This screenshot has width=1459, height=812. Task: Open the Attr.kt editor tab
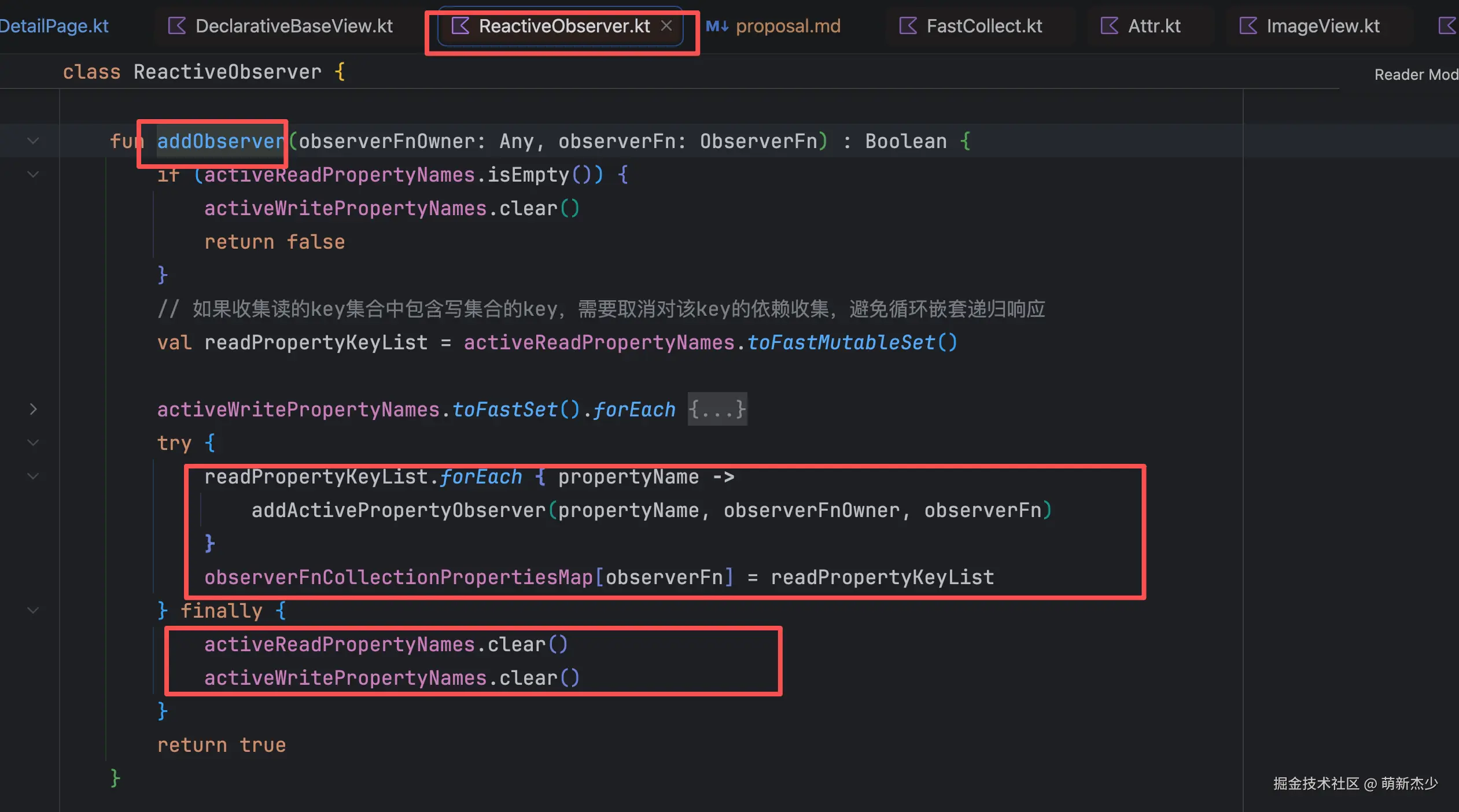(1140, 26)
